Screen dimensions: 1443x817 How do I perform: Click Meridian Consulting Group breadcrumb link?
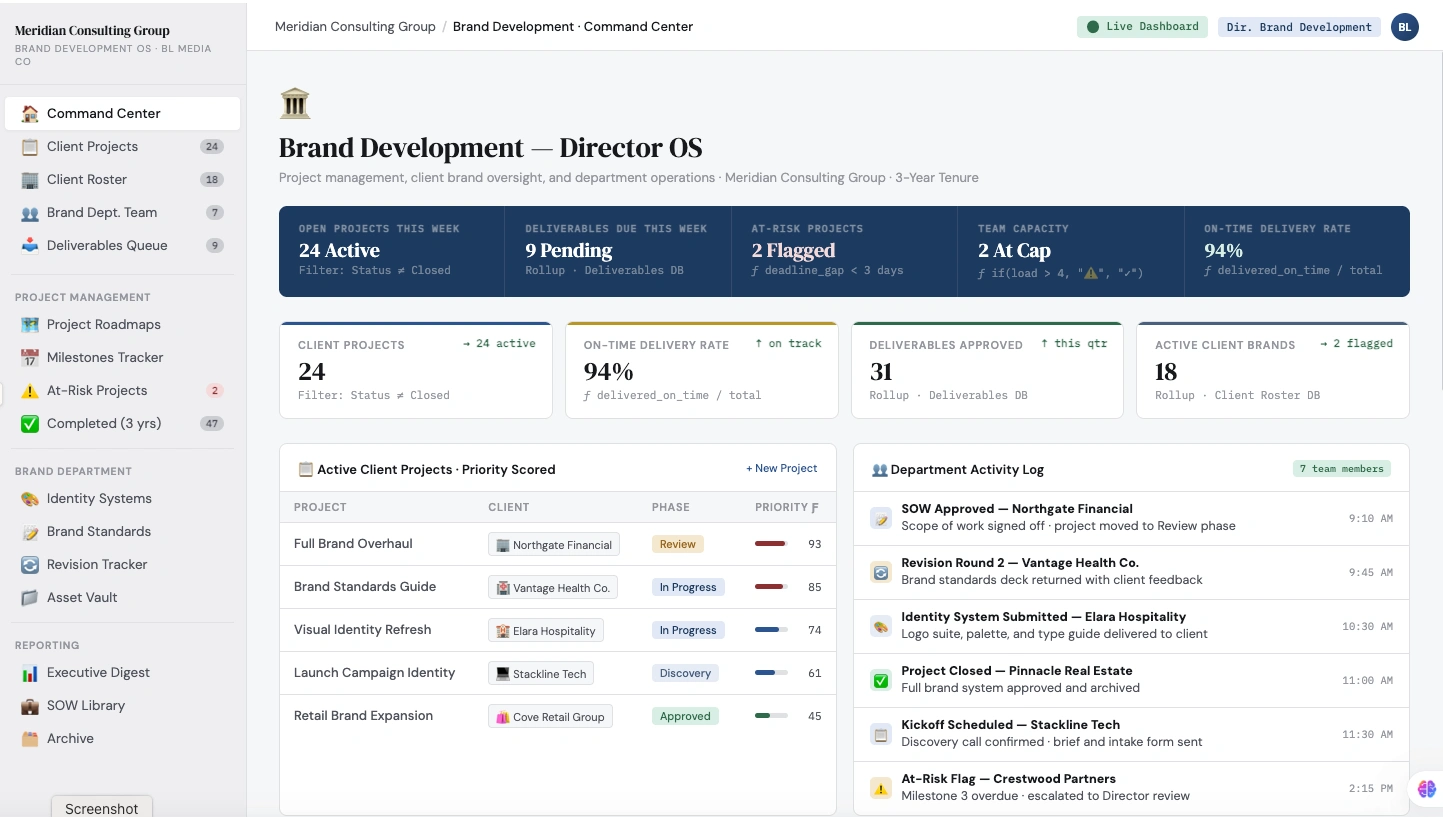click(x=355, y=27)
